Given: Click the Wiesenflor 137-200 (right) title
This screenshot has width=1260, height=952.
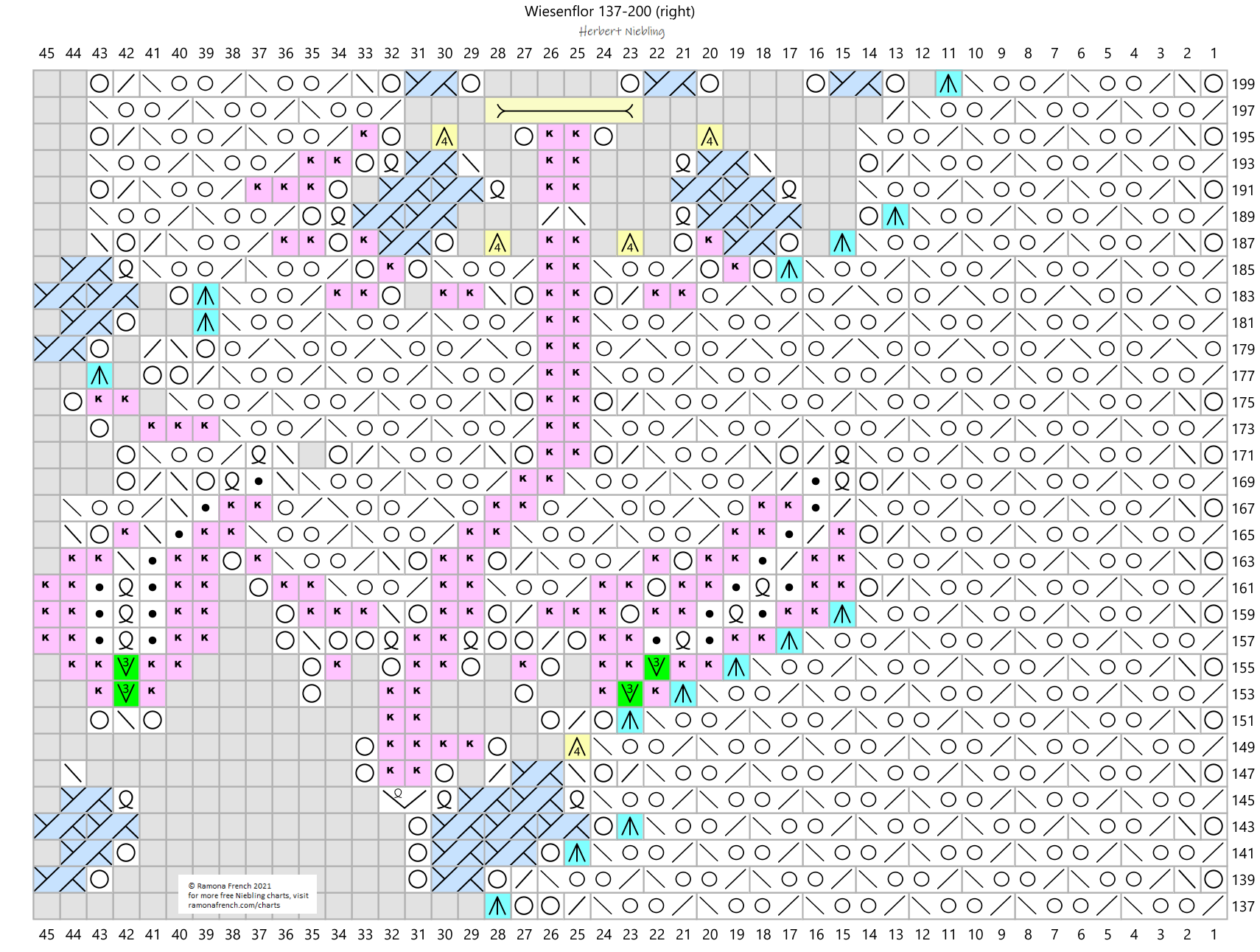Looking at the screenshot, I should click(609, 11).
